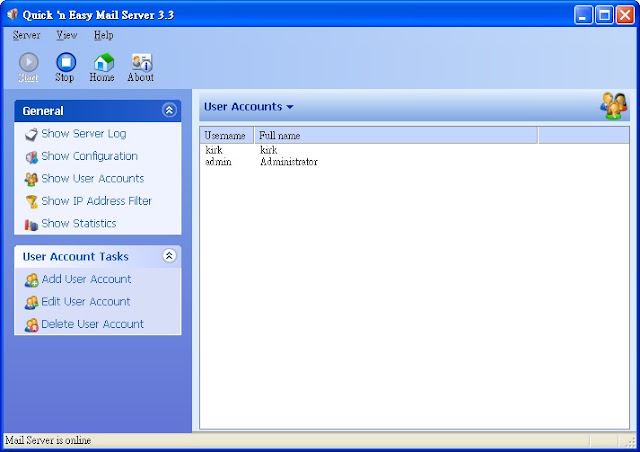Click the icon beside Add User Account
640x452 pixels.
coord(31,280)
